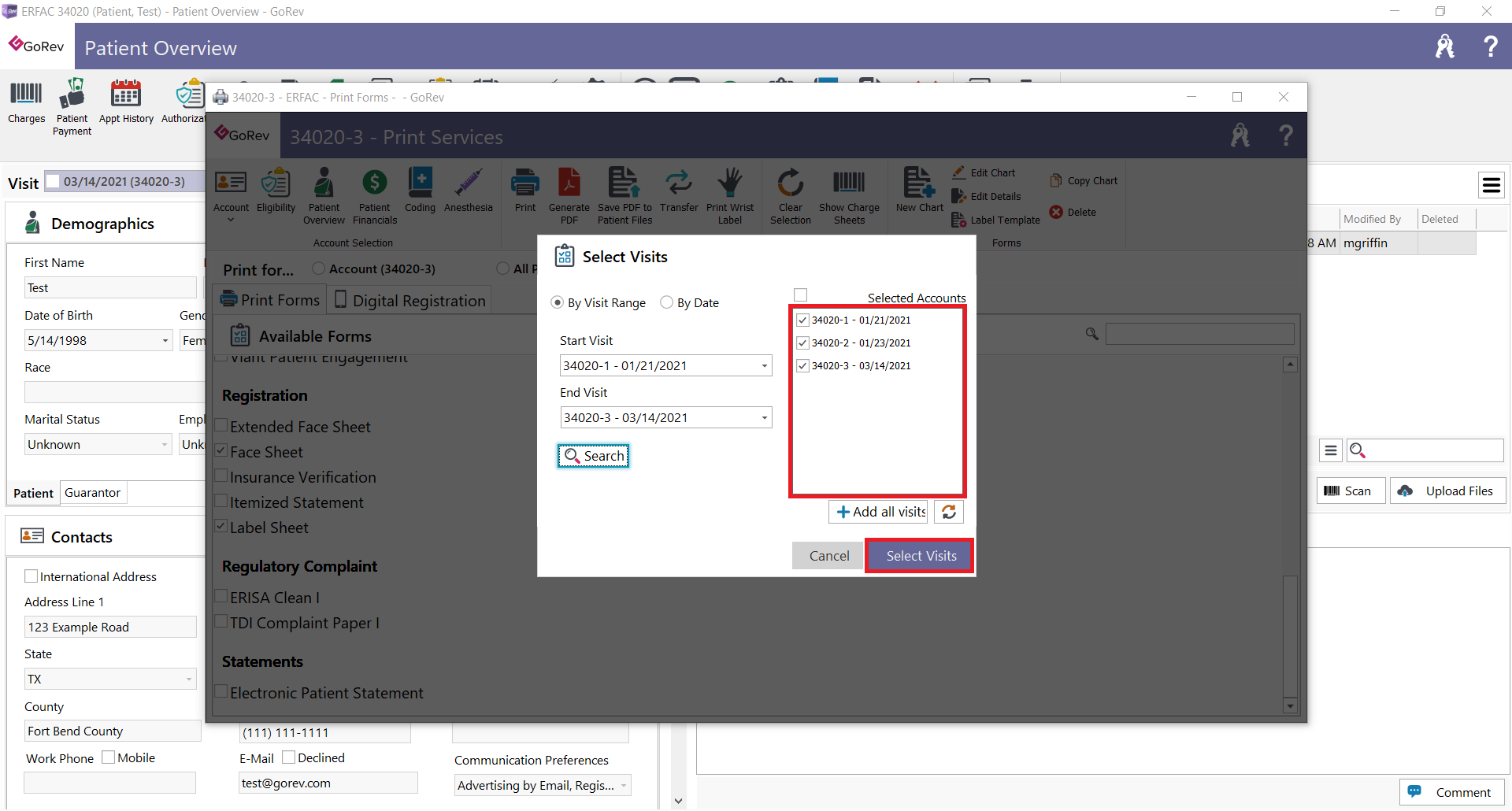This screenshot has width=1512, height=811.
Task: Open Communication Preferences dropdown
Action: (624, 786)
